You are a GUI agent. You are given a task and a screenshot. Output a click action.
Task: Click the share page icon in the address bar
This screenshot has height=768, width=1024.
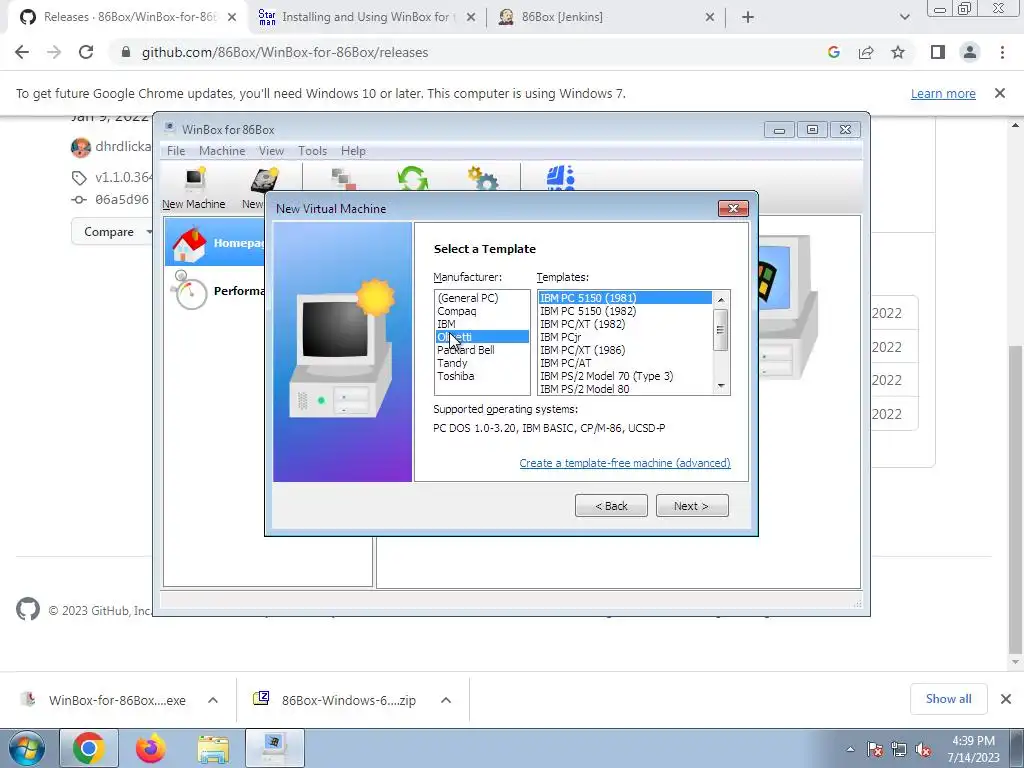click(x=866, y=52)
